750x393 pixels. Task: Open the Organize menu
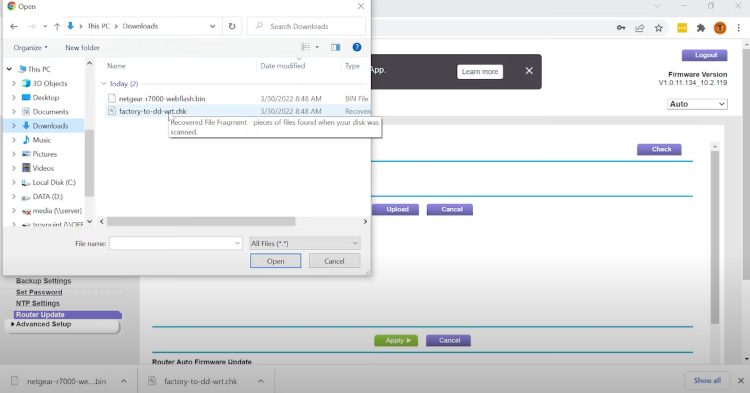tap(31, 48)
